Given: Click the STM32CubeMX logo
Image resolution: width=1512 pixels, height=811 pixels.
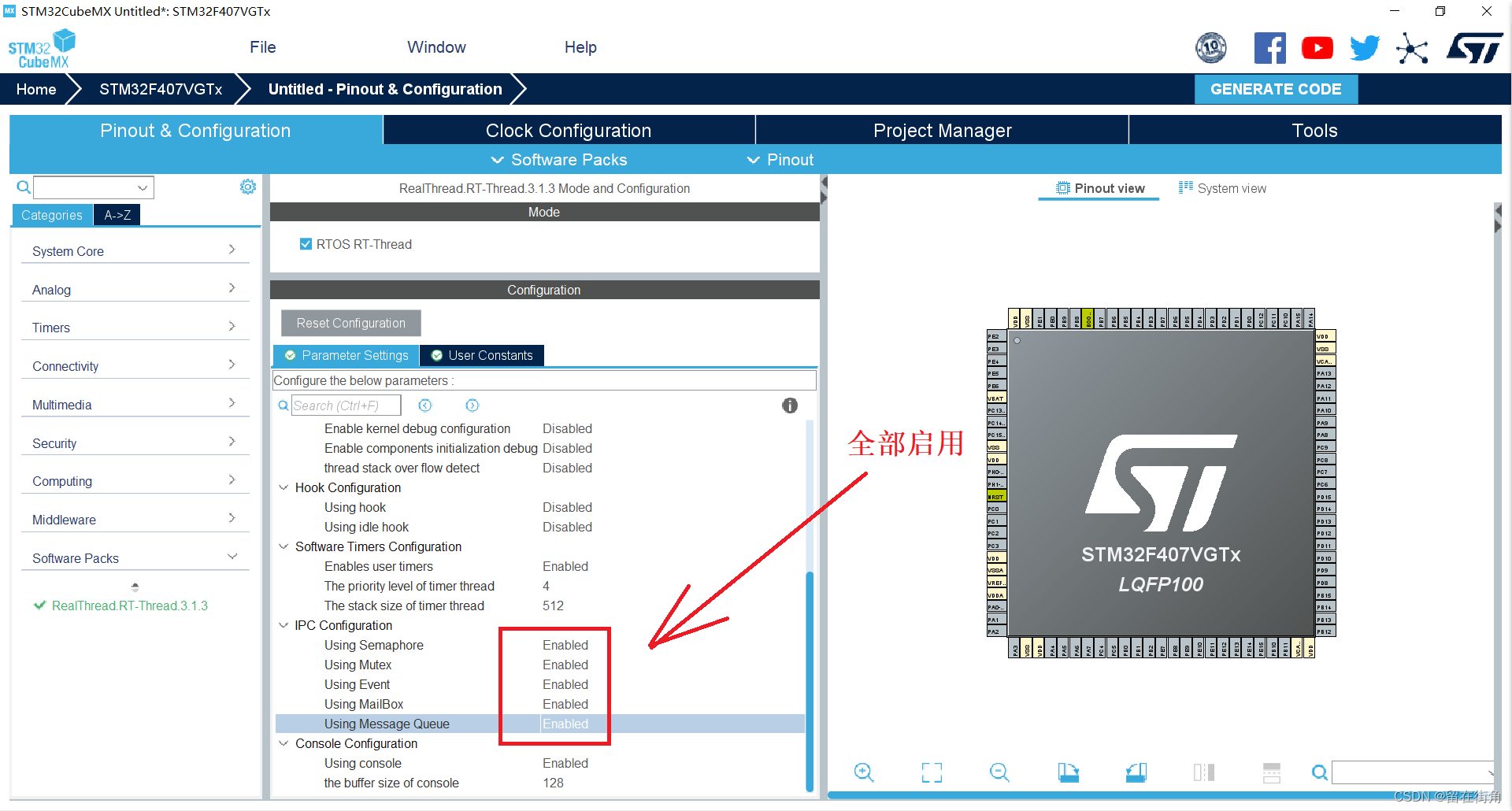Looking at the screenshot, I should coord(42,49).
